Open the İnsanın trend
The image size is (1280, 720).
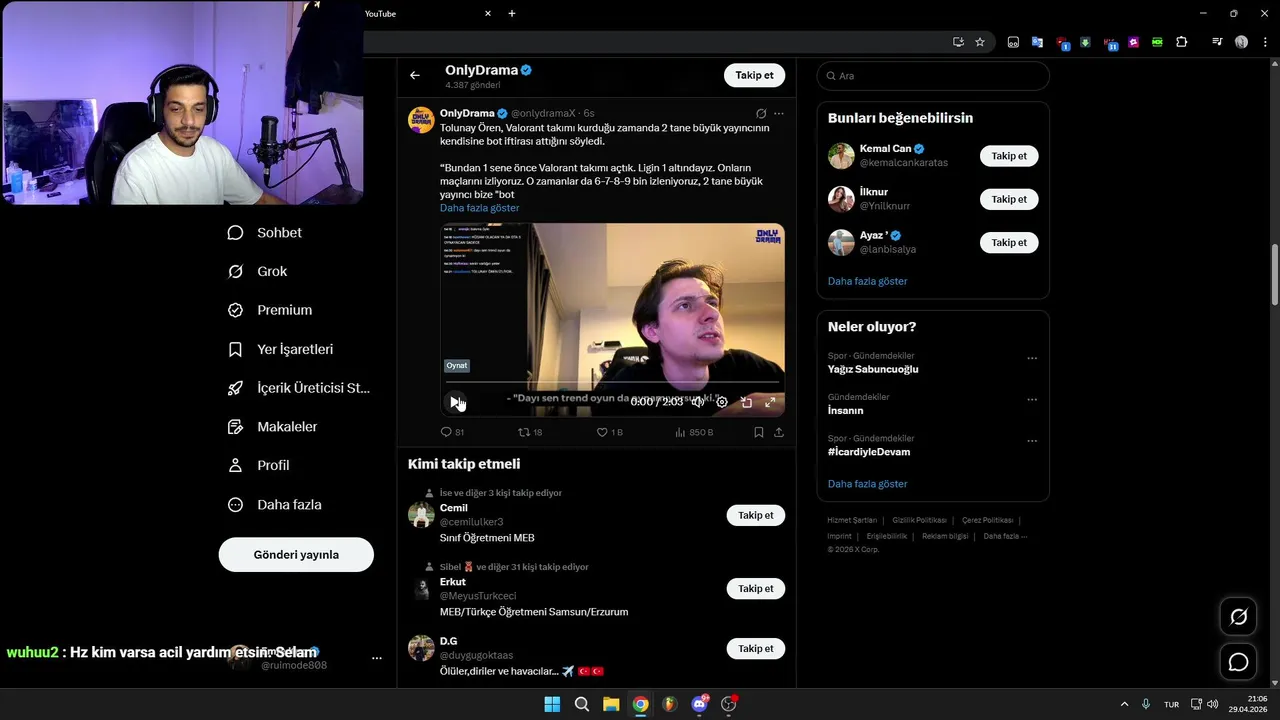845,410
